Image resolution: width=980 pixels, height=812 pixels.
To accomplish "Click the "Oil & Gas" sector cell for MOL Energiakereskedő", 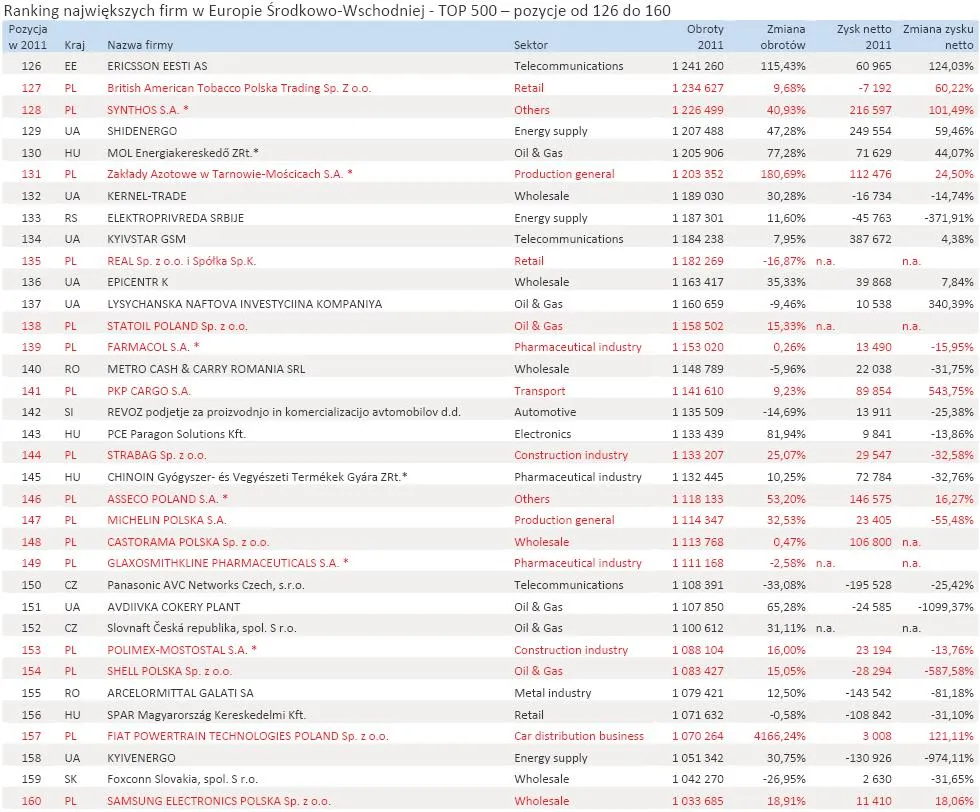I will click(x=528, y=152).
